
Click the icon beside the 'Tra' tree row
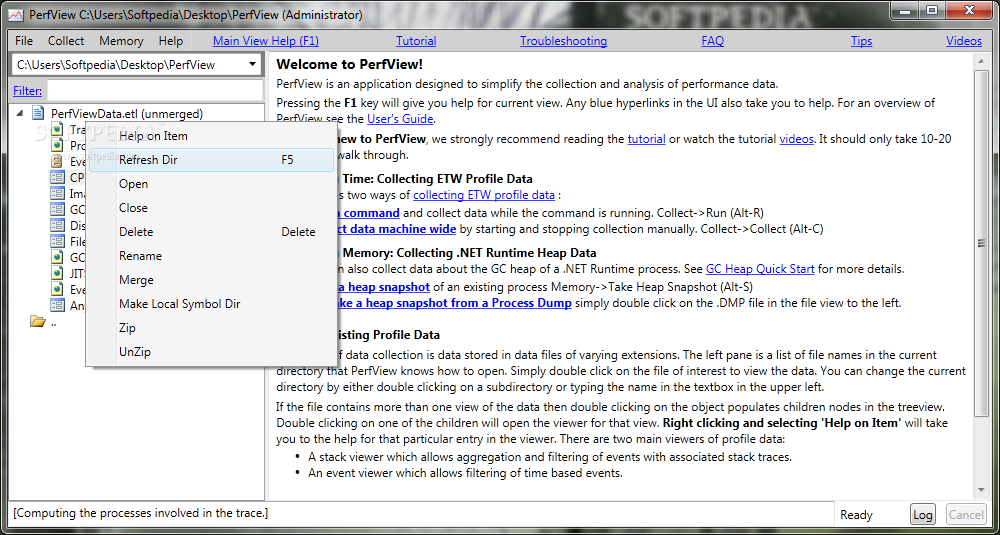(x=58, y=129)
